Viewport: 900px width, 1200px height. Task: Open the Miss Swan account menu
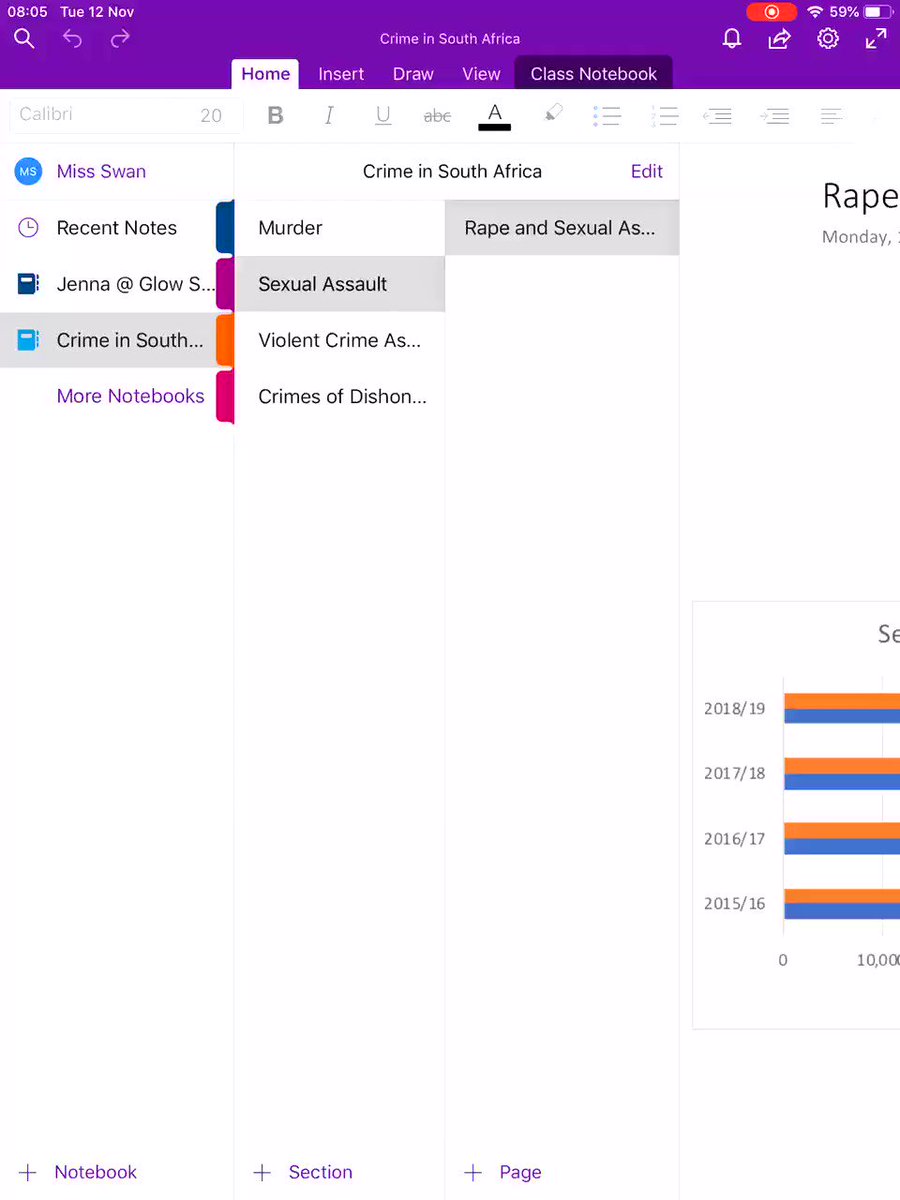click(x=101, y=171)
